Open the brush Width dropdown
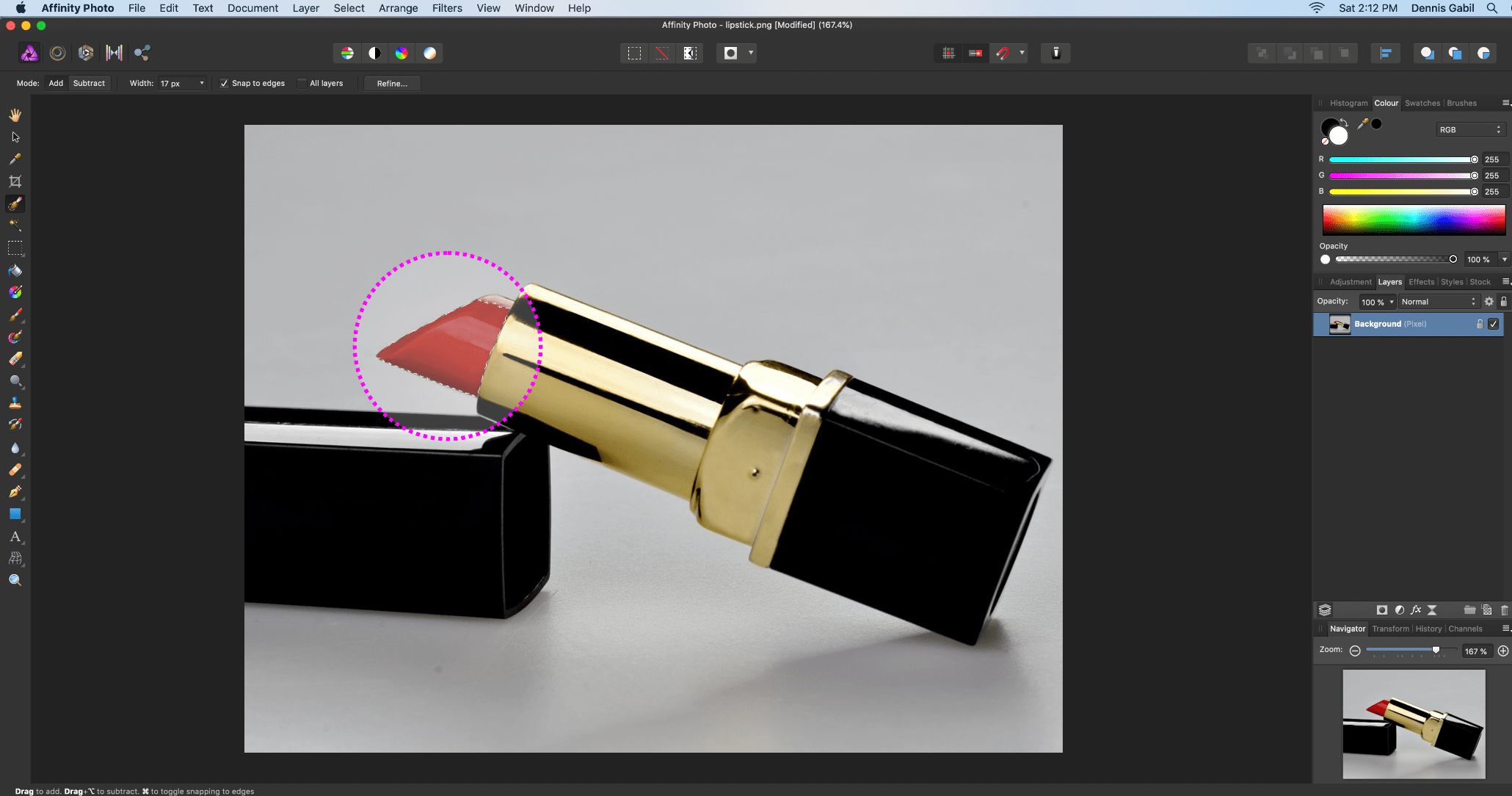 point(202,84)
